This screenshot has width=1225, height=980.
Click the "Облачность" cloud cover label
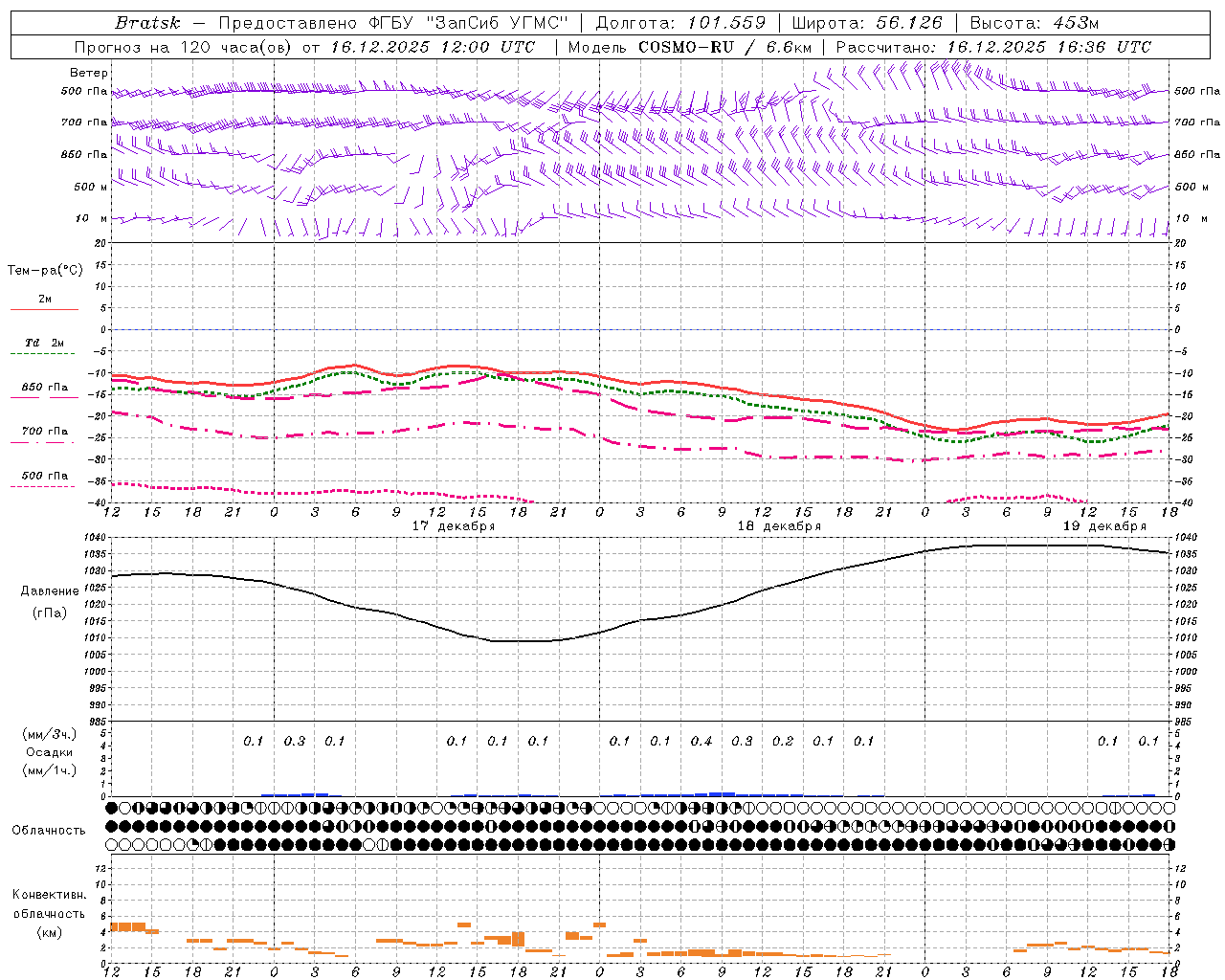coord(49,830)
